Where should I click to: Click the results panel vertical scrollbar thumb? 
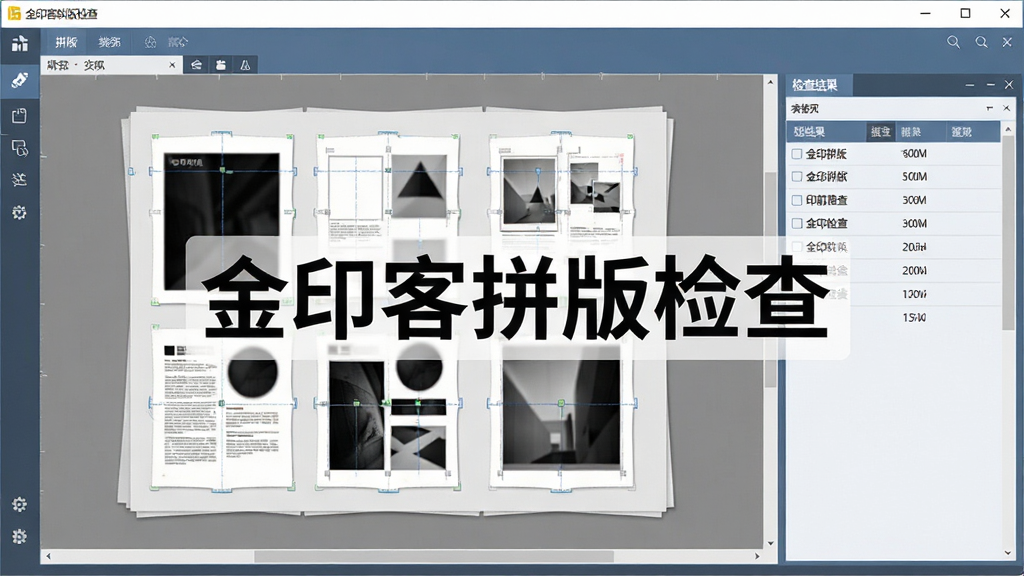tap(1008, 232)
